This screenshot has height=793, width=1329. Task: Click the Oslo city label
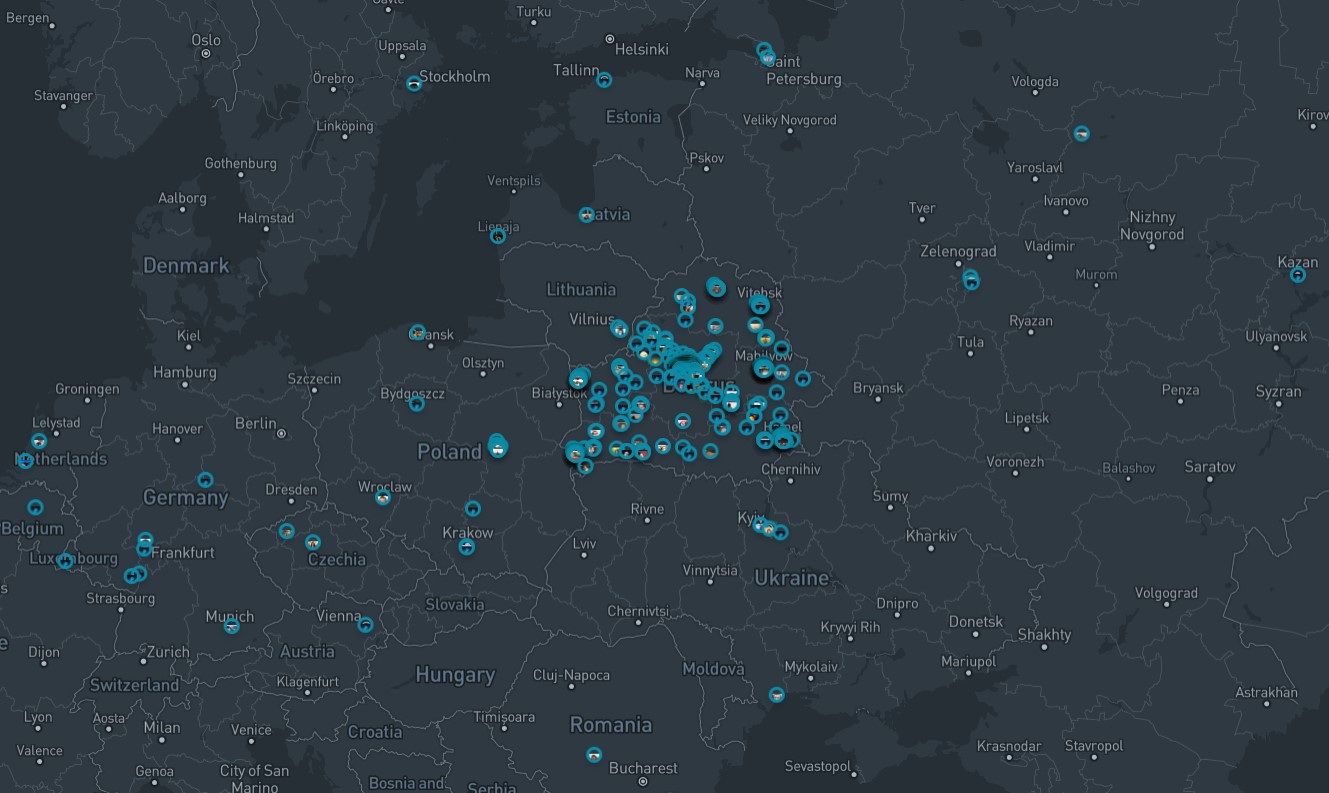[206, 40]
